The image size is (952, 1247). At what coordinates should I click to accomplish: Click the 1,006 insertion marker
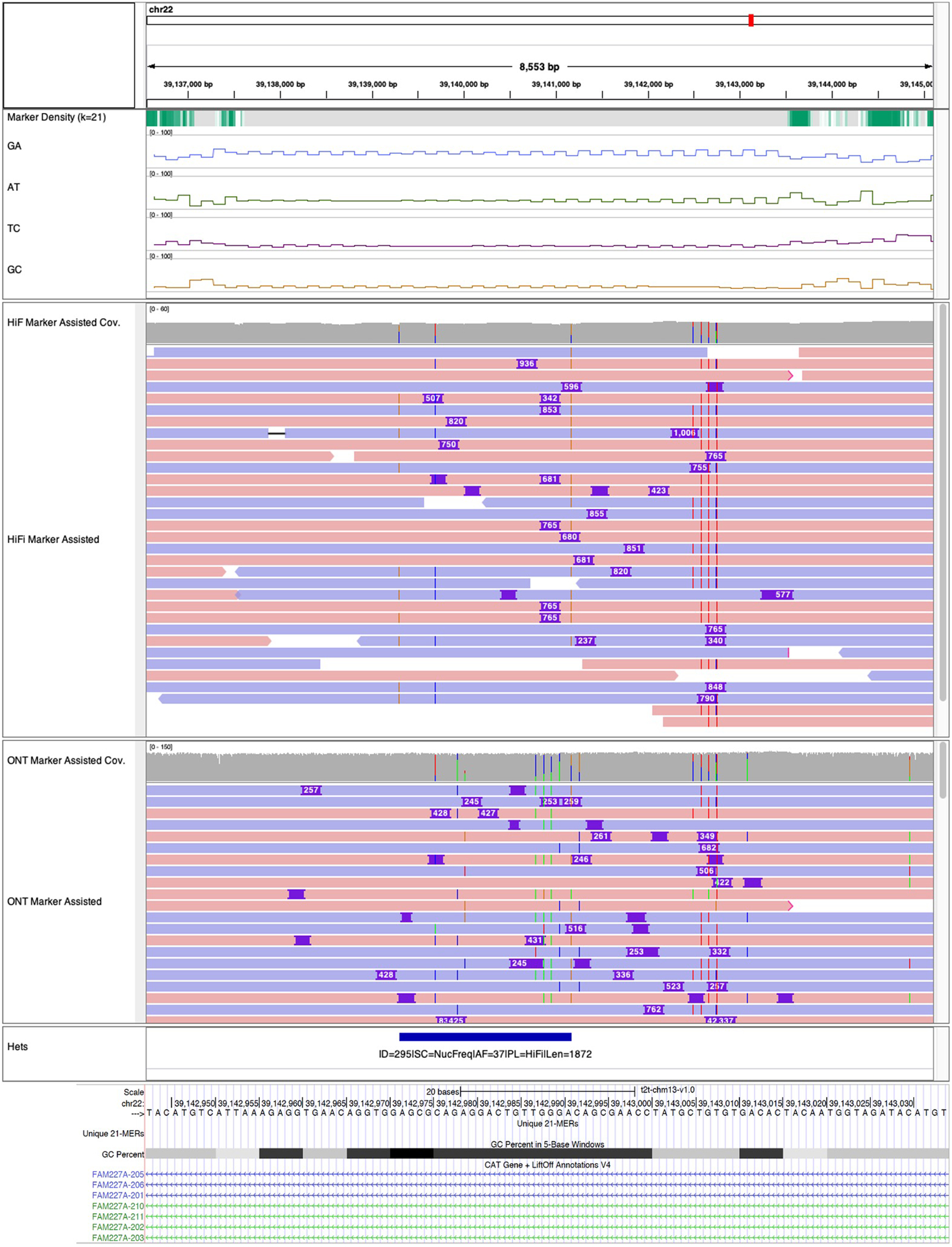tap(684, 433)
